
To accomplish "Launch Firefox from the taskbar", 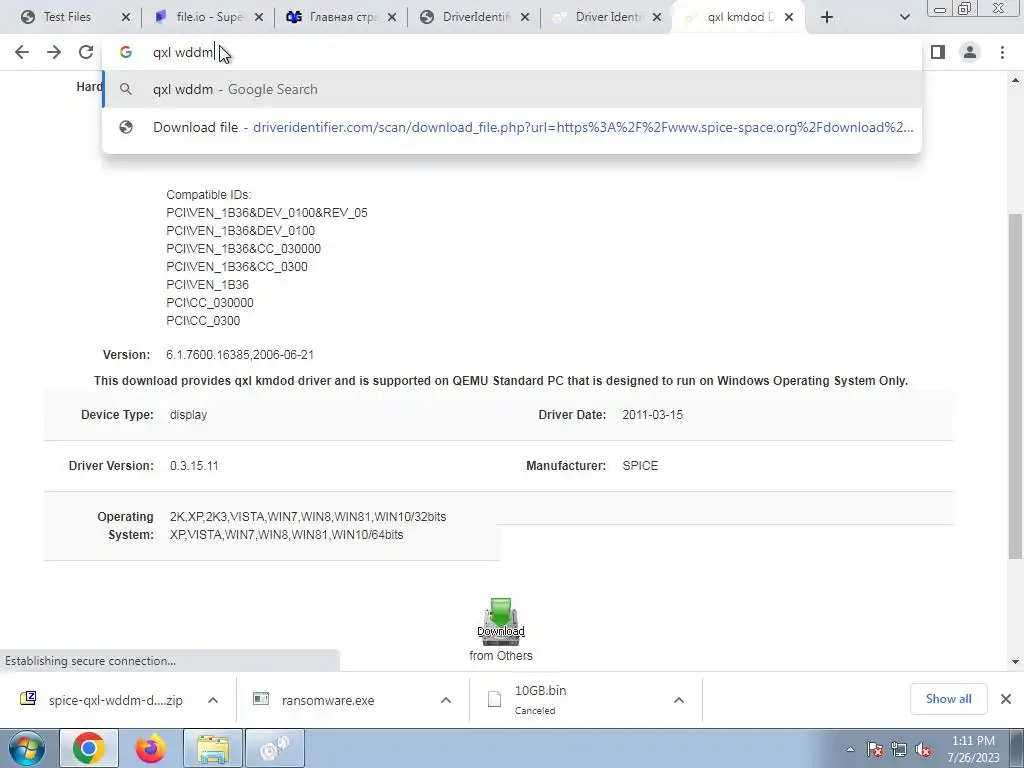I will (x=150, y=748).
